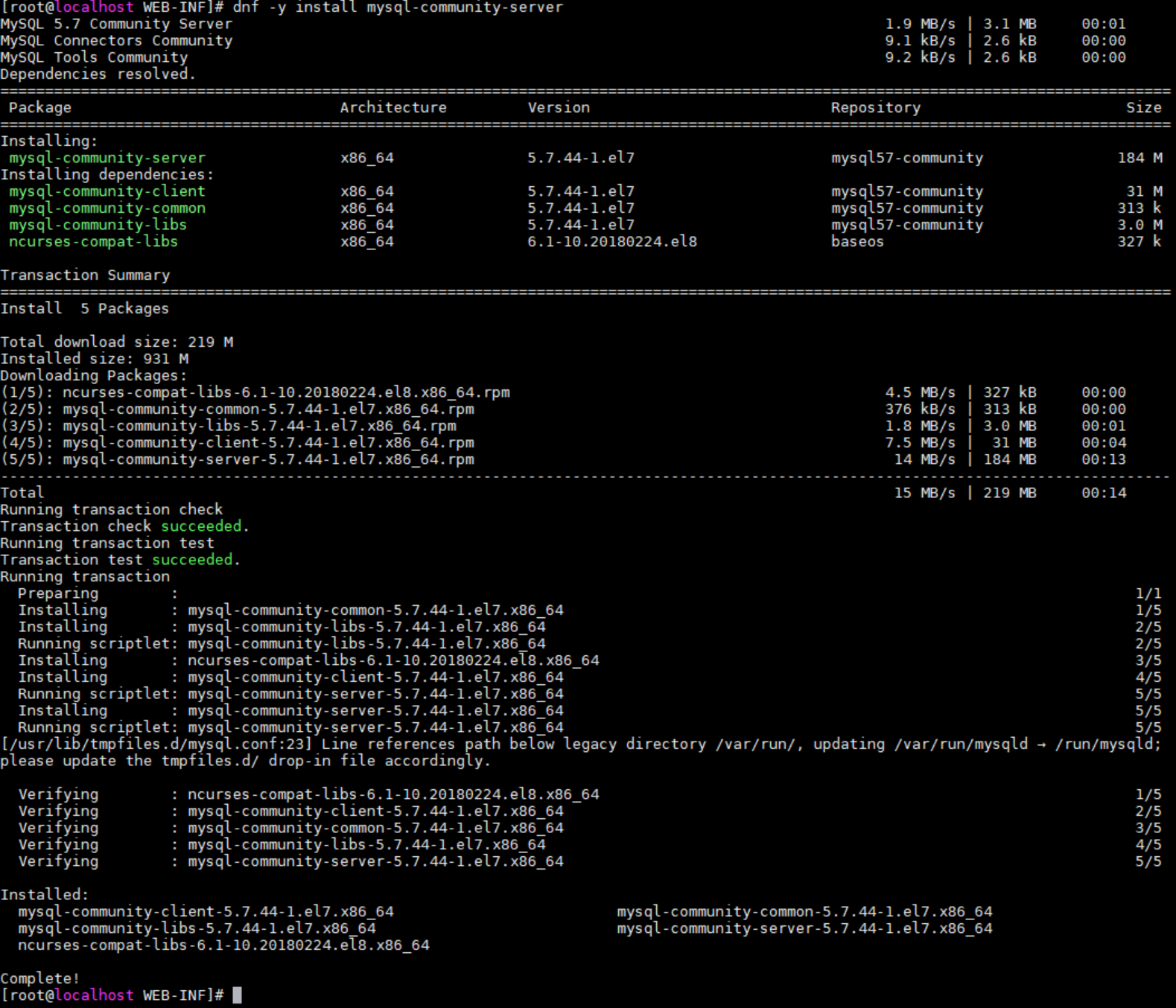Click 'MySQL Connectors Community' line
The height and width of the screenshot is (1008, 1176).
(x=116, y=41)
